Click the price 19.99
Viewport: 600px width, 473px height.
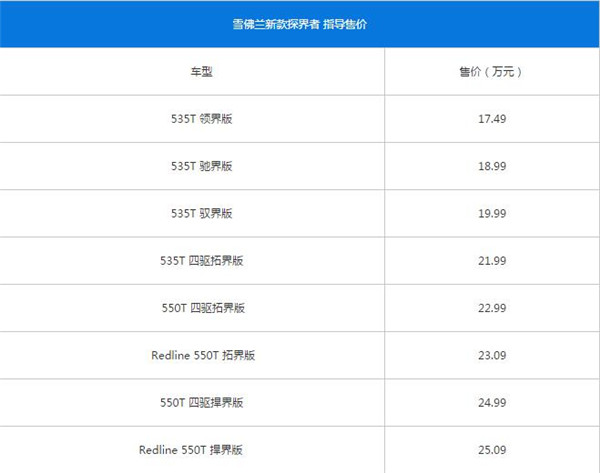click(x=492, y=214)
